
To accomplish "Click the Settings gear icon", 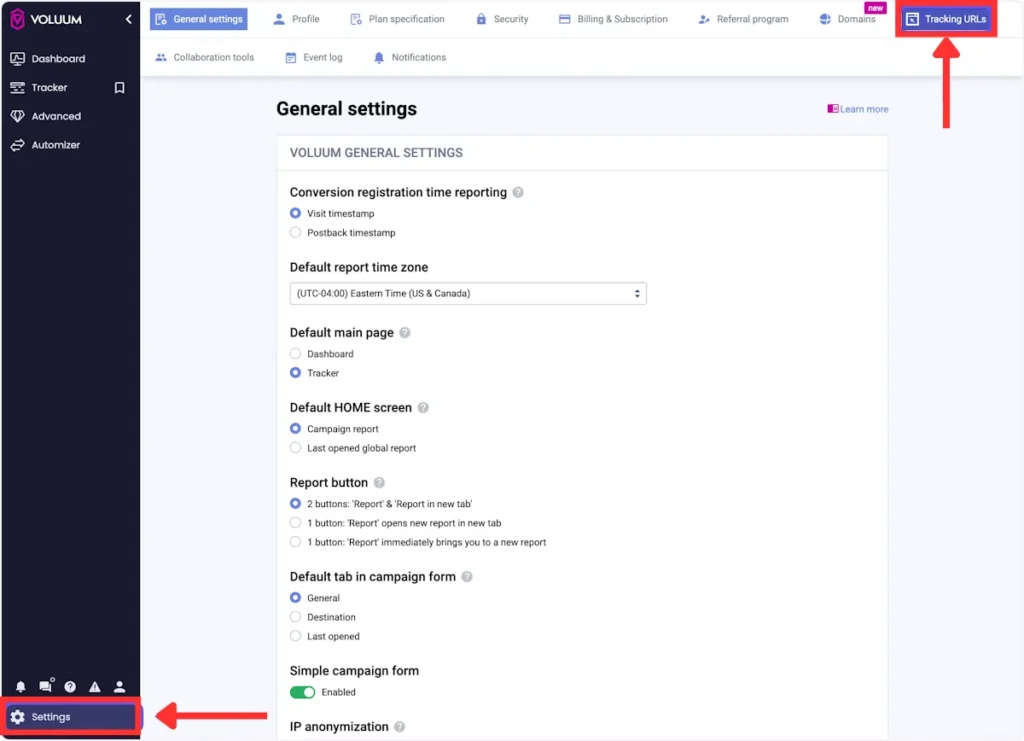I will [x=18, y=717].
